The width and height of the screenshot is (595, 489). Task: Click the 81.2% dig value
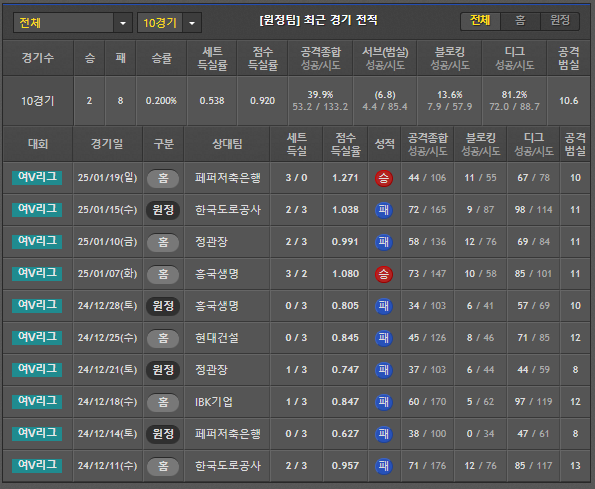tap(515, 94)
